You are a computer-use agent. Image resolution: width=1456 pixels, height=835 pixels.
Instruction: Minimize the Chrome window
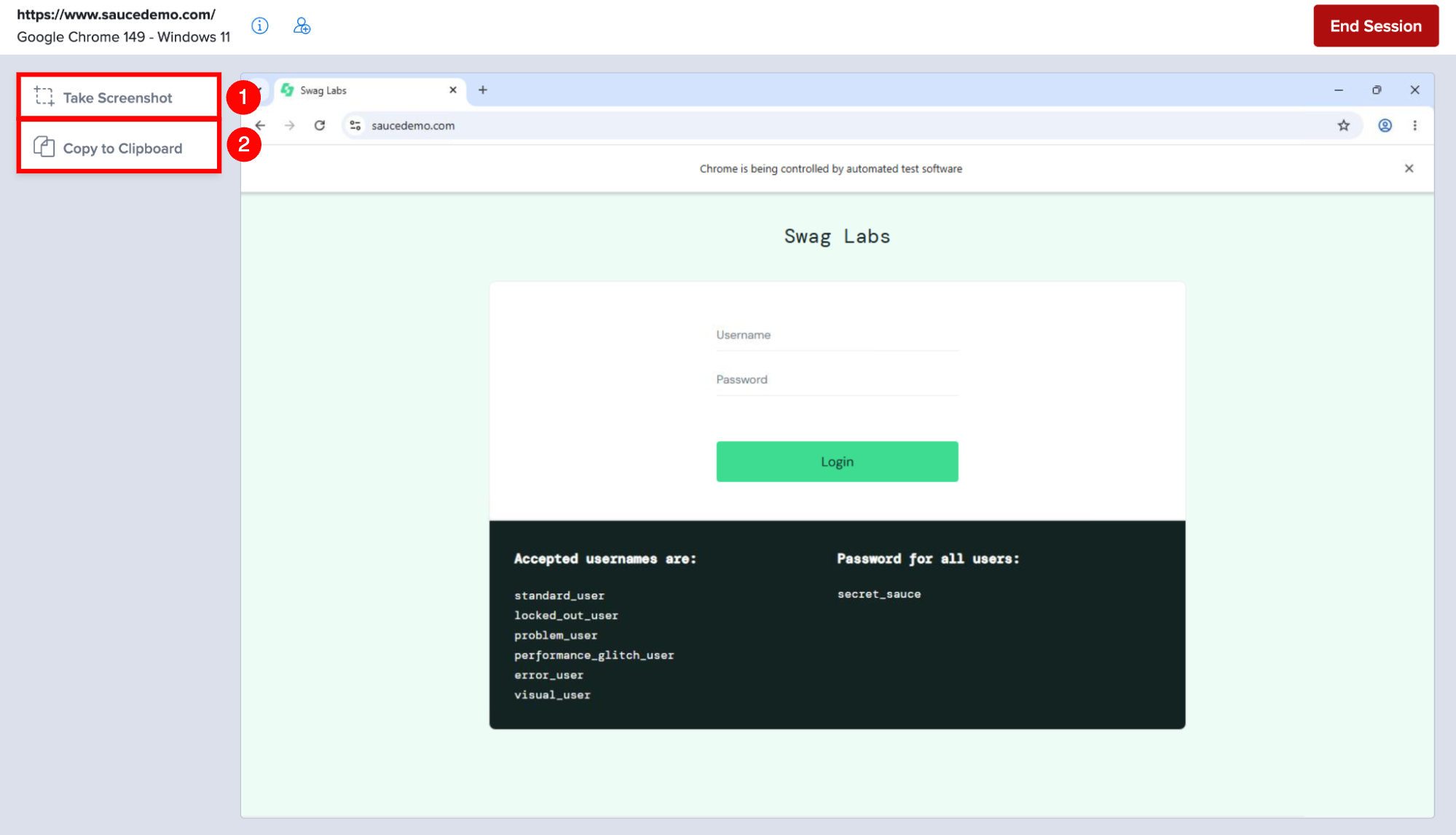pyautogui.click(x=1339, y=90)
